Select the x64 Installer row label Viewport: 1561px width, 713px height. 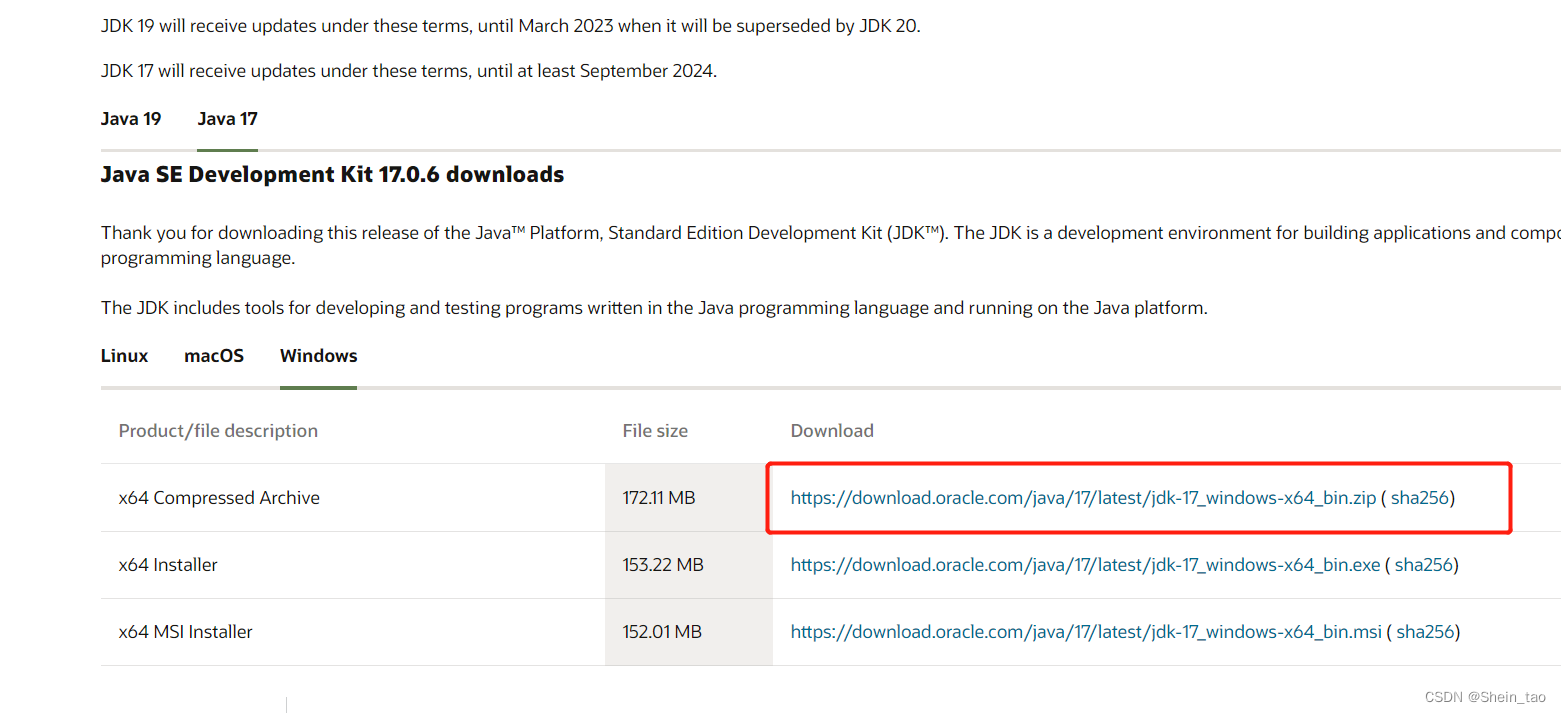168,564
